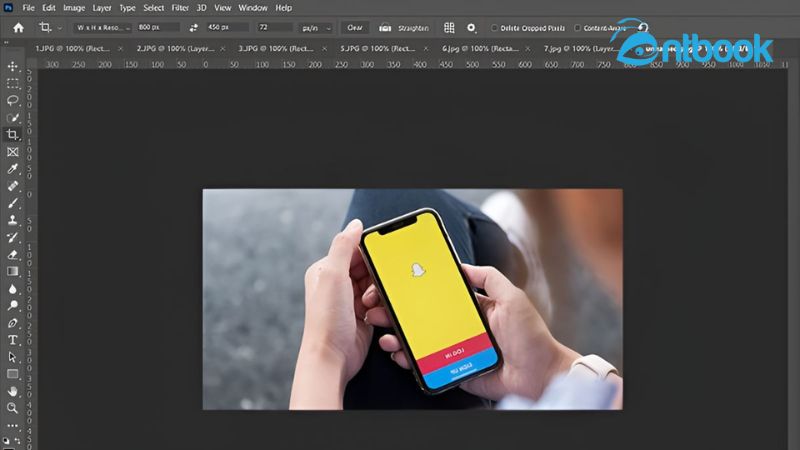Select the Clone Stamp tool
The image size is (800, 450).
(12, 220)
